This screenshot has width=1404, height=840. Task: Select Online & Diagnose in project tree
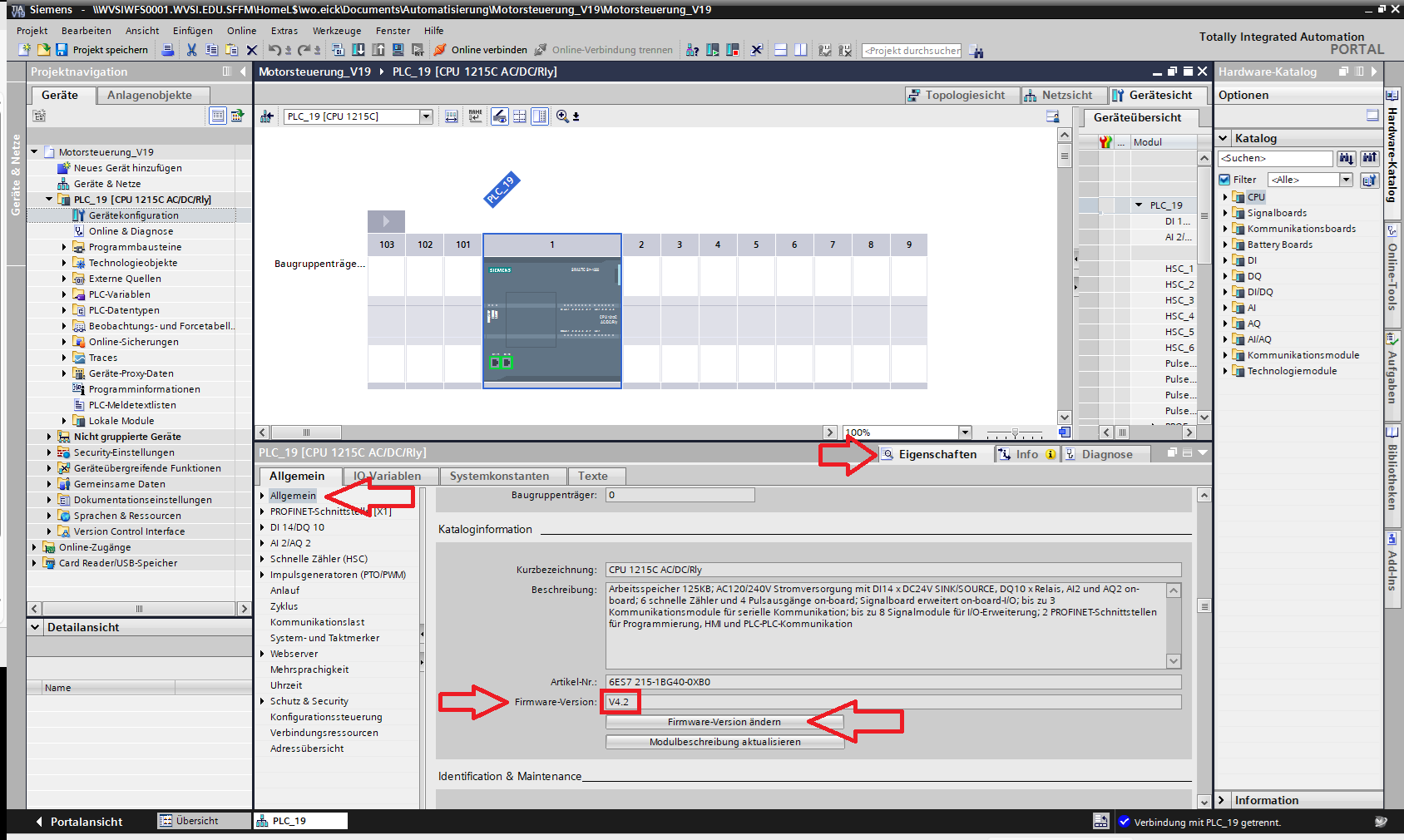pyautogui.click(x=131, y=231)
